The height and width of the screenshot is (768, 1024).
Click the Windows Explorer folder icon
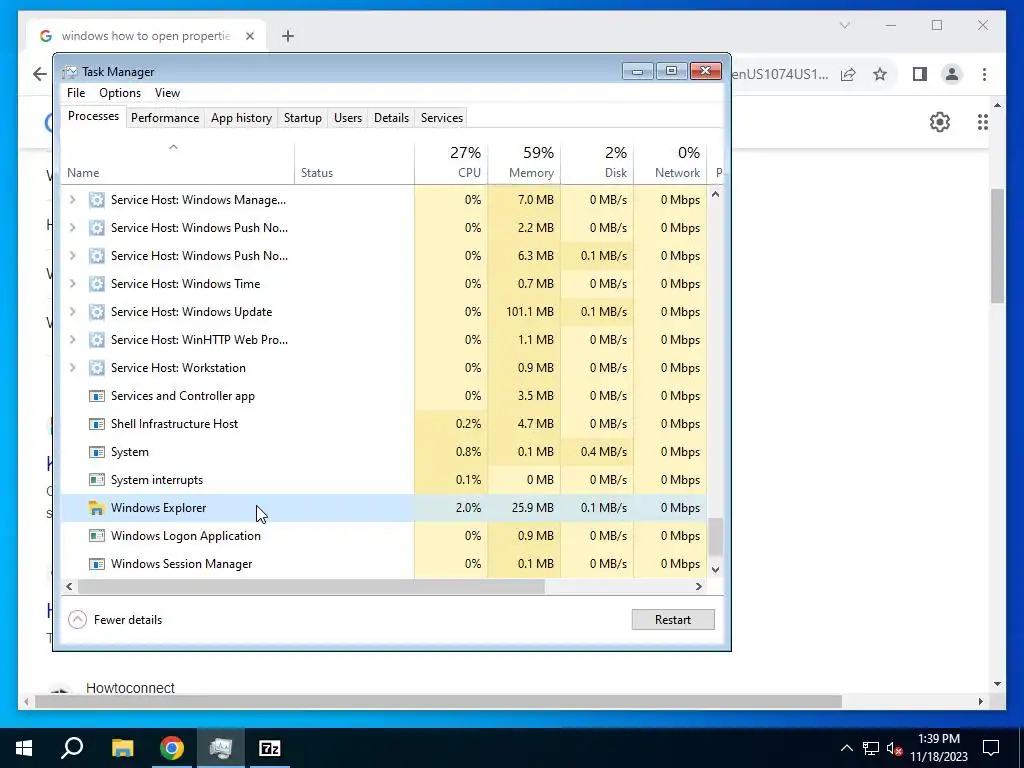[97, 508]
